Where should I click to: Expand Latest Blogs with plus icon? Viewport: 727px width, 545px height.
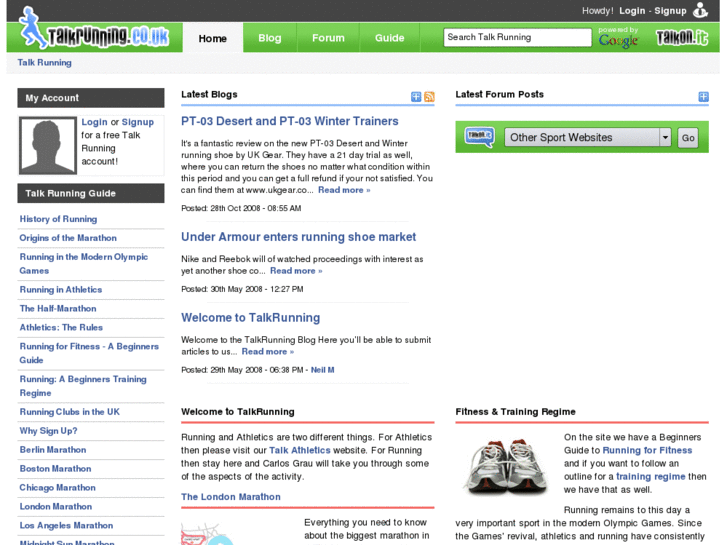416,96
